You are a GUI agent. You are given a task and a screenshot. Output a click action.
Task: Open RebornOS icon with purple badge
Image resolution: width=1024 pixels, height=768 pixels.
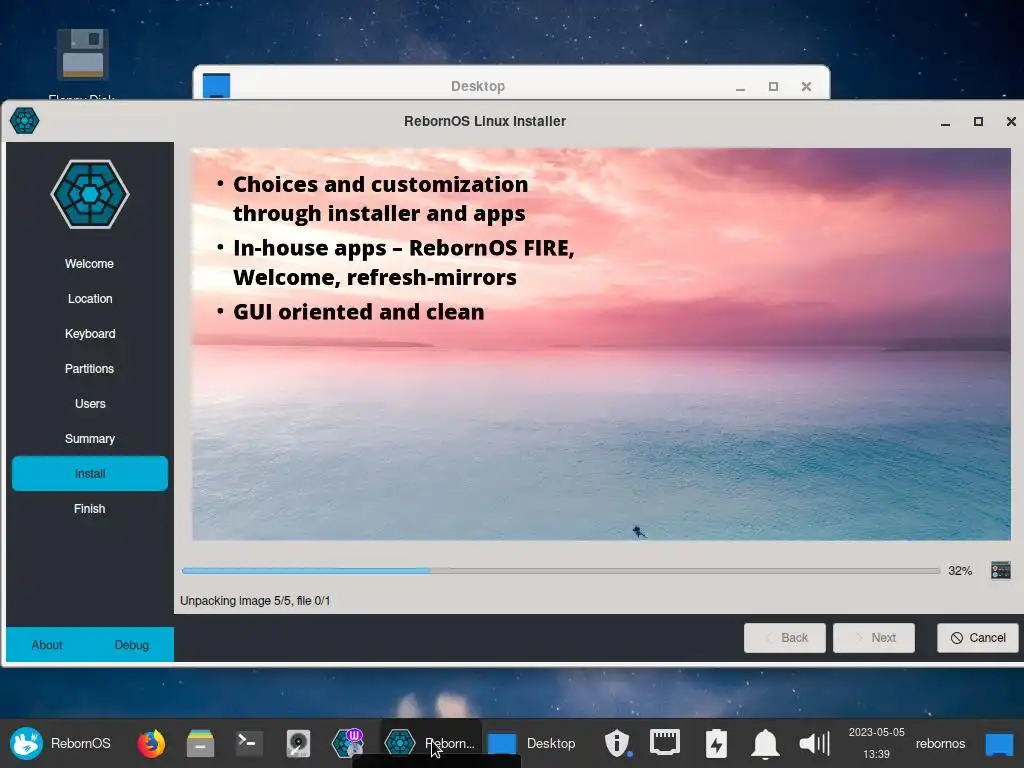coord(347,743)
